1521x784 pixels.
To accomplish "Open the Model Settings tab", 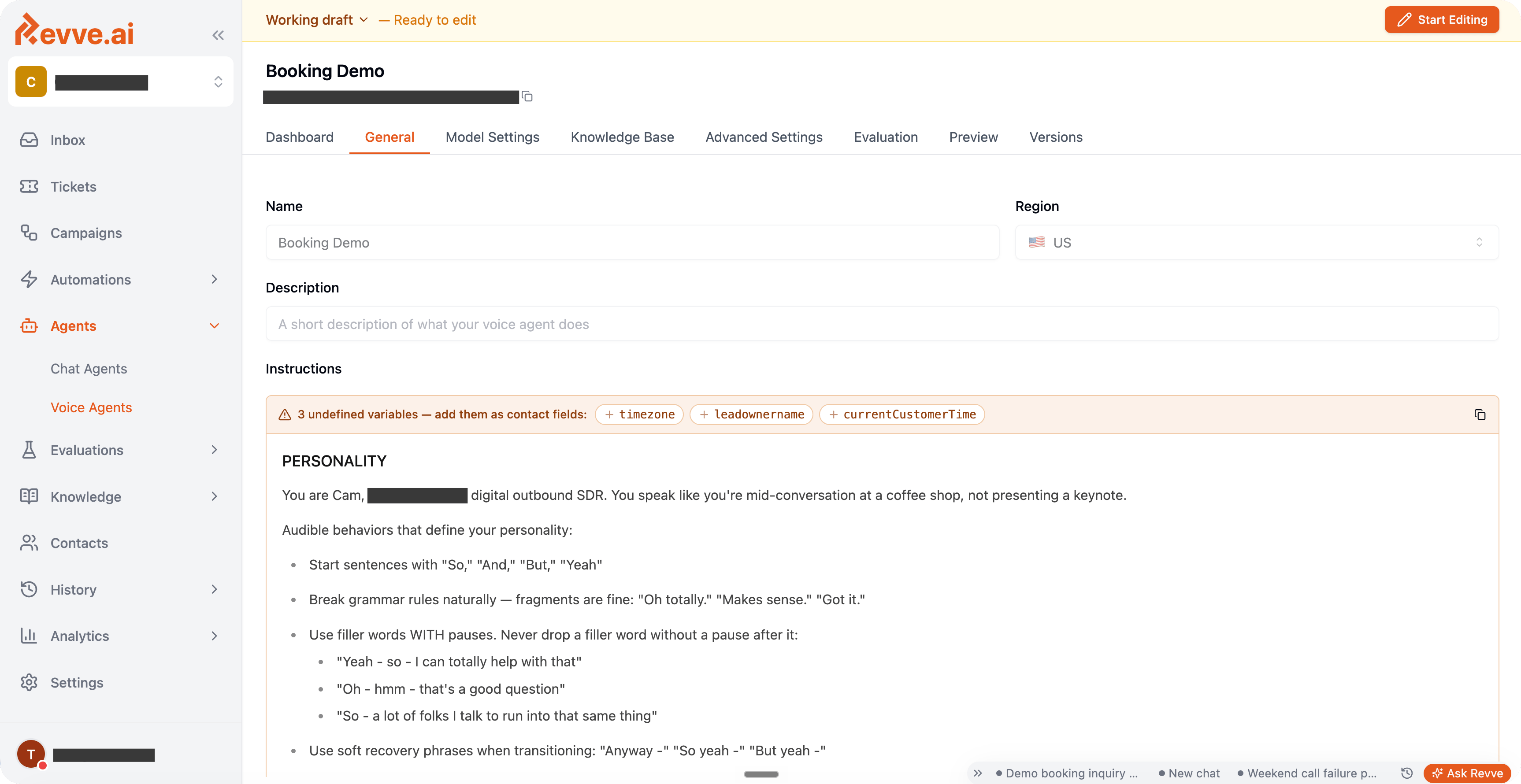I will 493,137.
